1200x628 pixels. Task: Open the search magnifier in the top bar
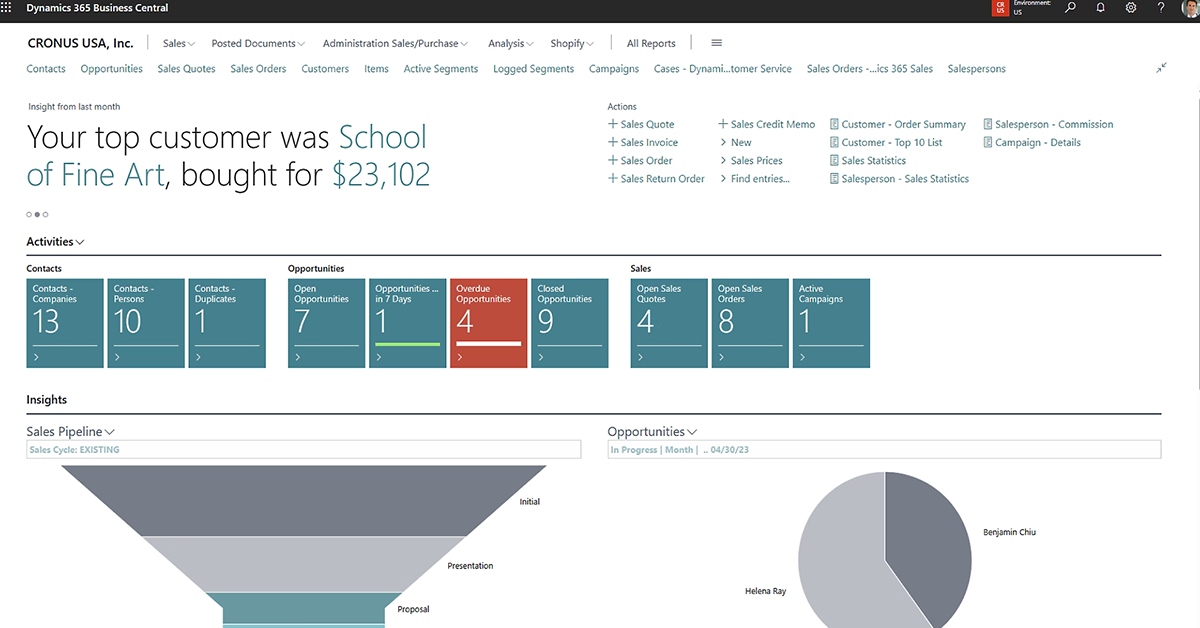(1071, 8)
